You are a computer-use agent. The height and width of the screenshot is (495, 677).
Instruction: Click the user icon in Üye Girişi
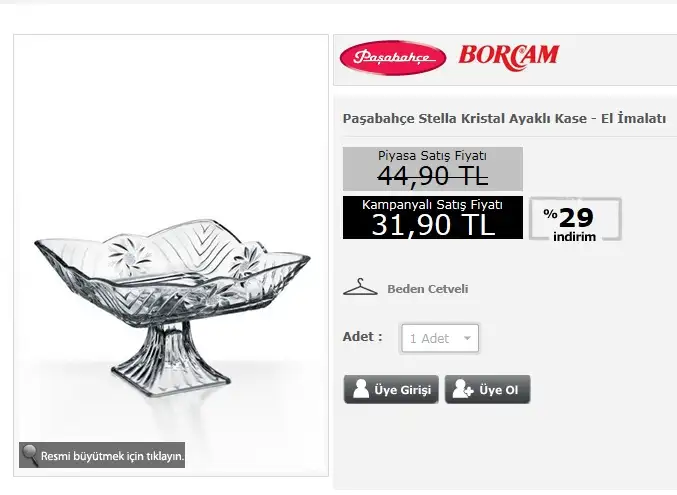[x=361, y=389]
